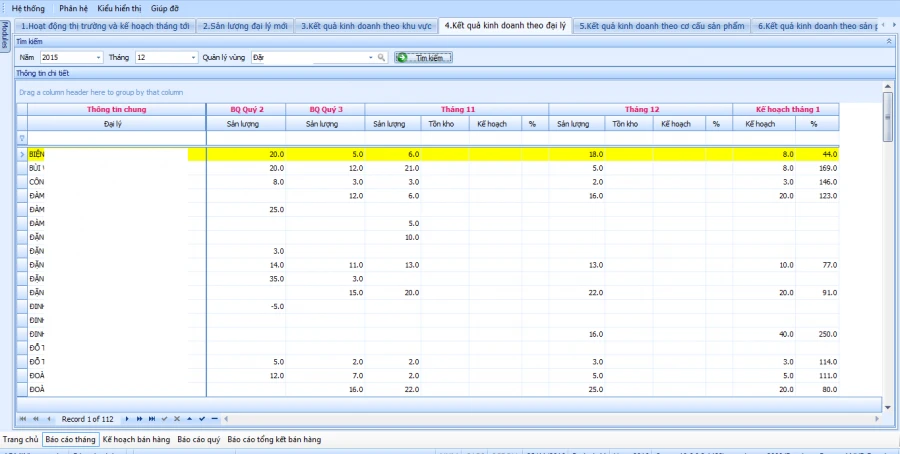
Task: Select the Báo cáo tháng bottom tab
Action: pos(71,440)
